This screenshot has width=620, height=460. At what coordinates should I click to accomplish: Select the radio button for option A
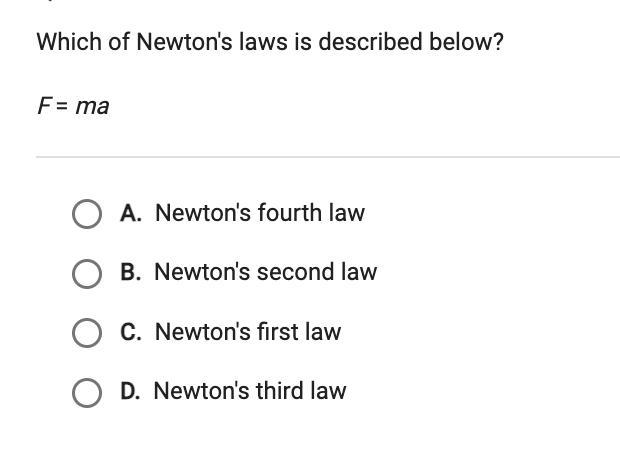[87, 214]
